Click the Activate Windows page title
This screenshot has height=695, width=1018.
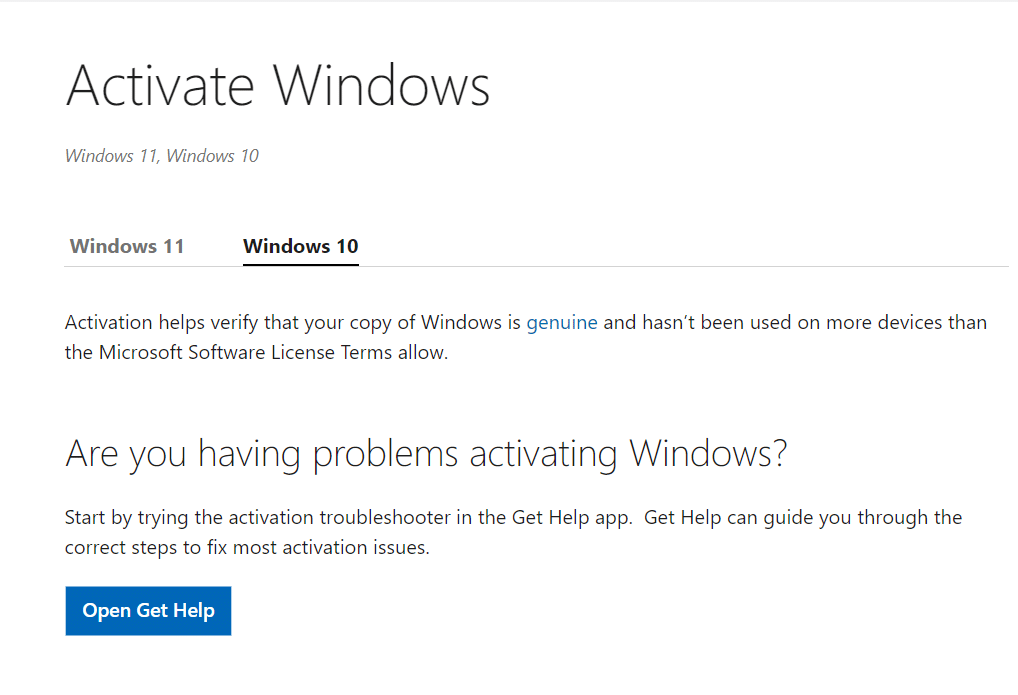coord(278,86)
